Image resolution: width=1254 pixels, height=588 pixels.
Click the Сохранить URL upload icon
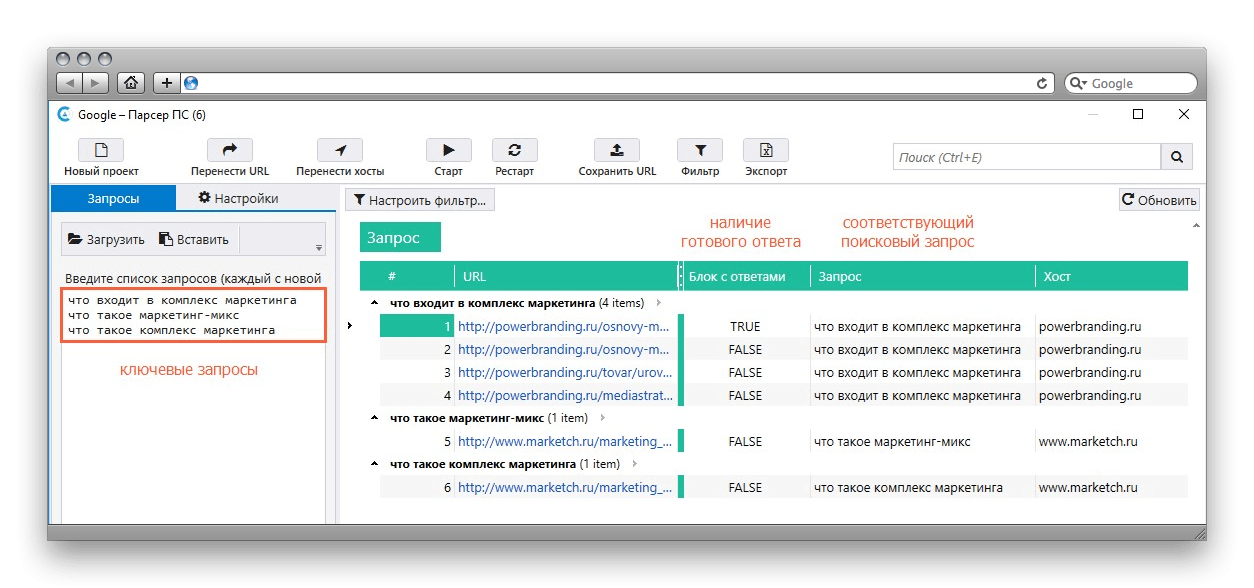pyautogui.click(x=617, y=150)
